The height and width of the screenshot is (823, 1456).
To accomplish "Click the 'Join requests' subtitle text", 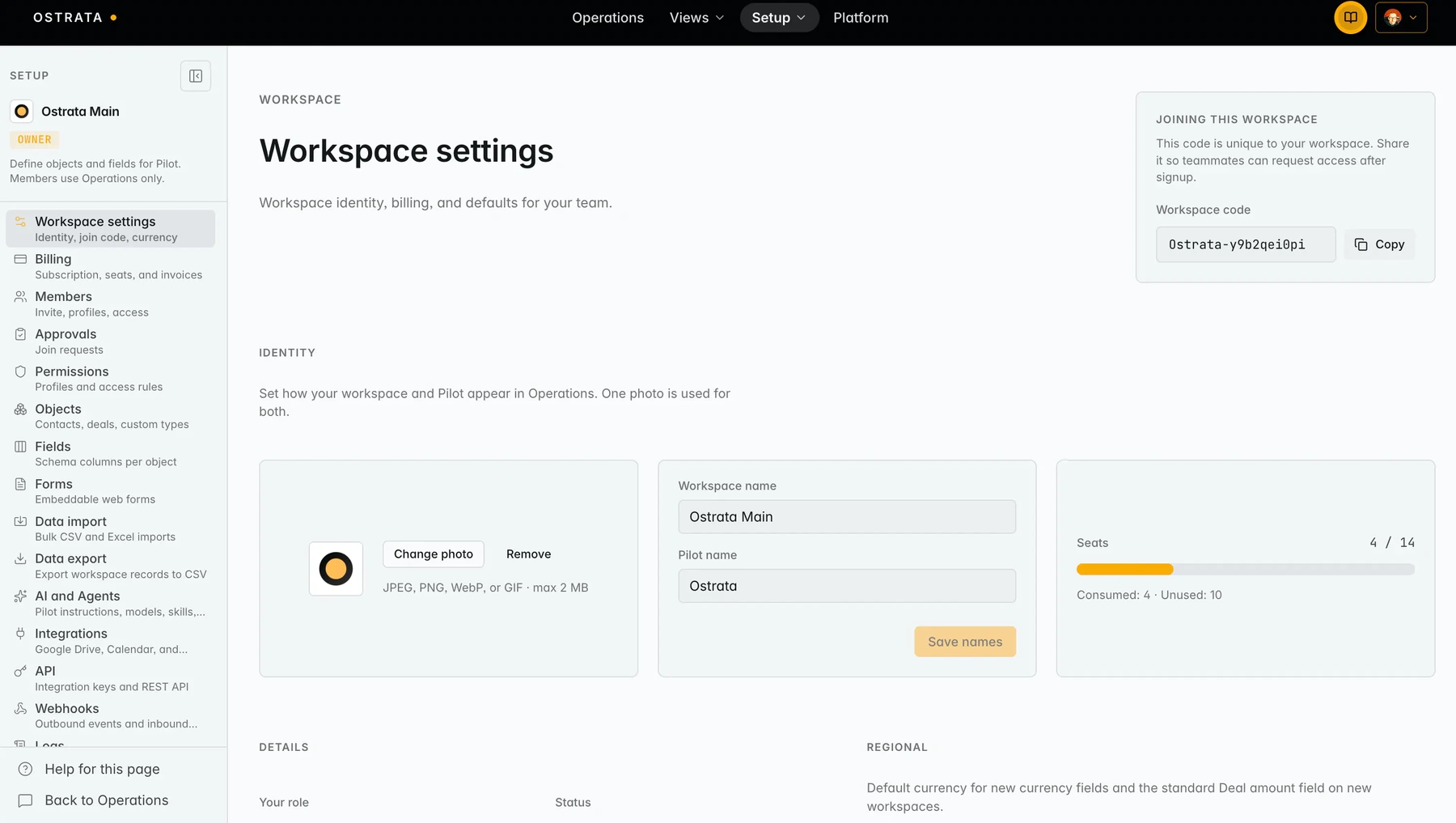I will 69,350.
